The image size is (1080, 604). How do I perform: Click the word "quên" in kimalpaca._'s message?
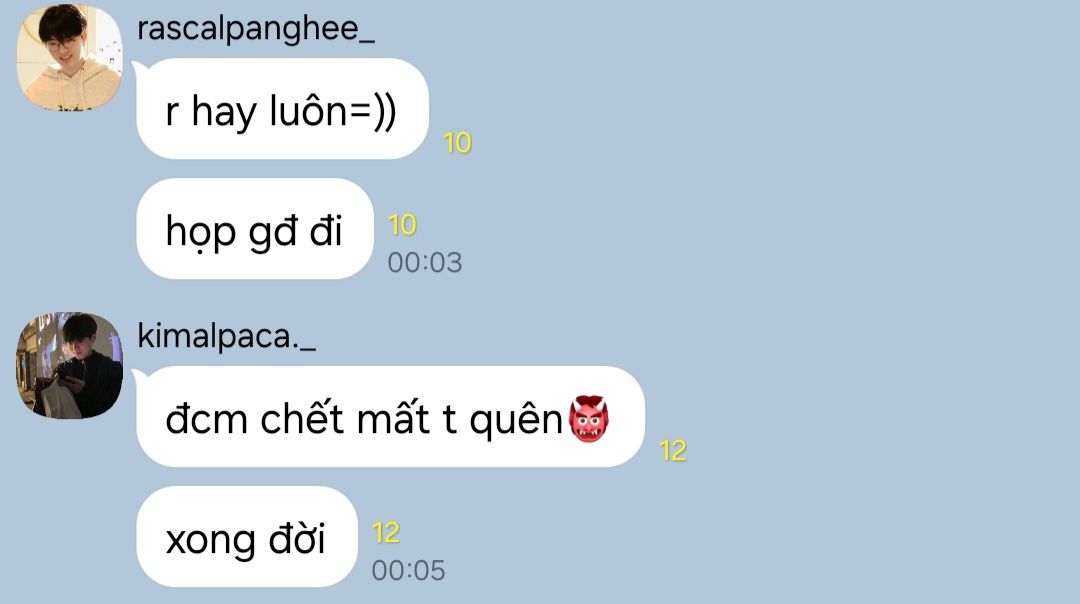[517, 420]
